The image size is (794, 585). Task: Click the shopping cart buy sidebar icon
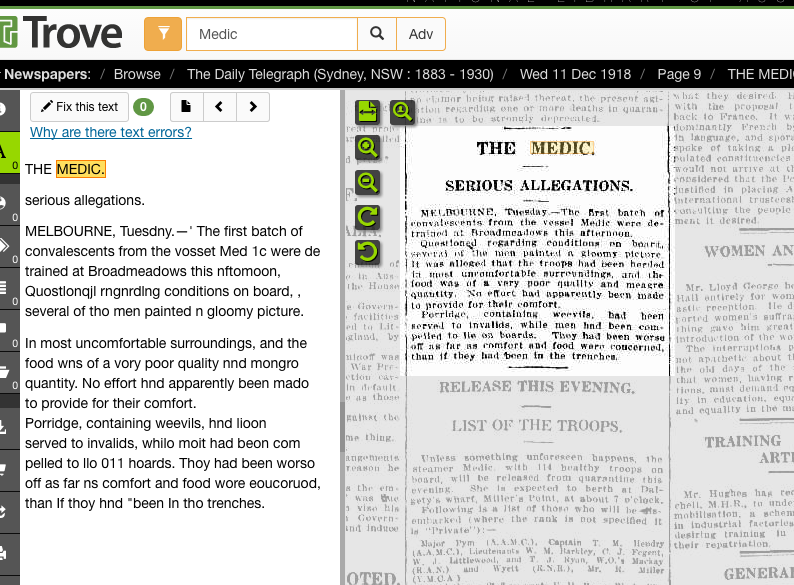(x=10, y=469)
